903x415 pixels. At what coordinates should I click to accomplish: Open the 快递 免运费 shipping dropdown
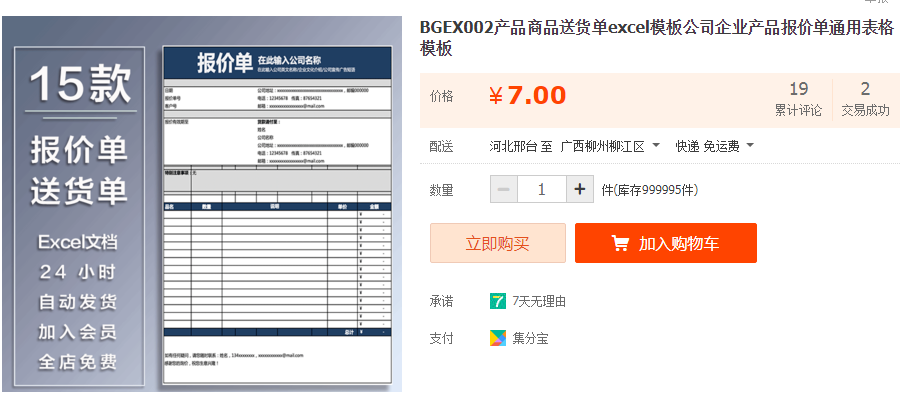point(714,146)
